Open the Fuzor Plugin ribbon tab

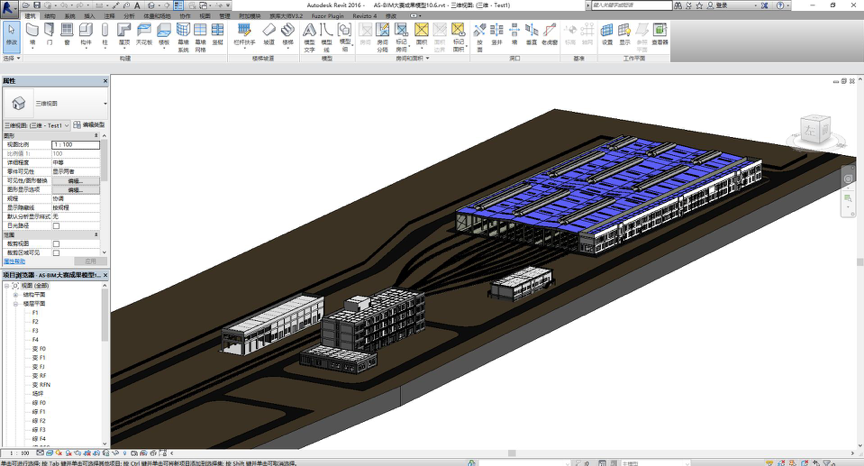point(324,16)
